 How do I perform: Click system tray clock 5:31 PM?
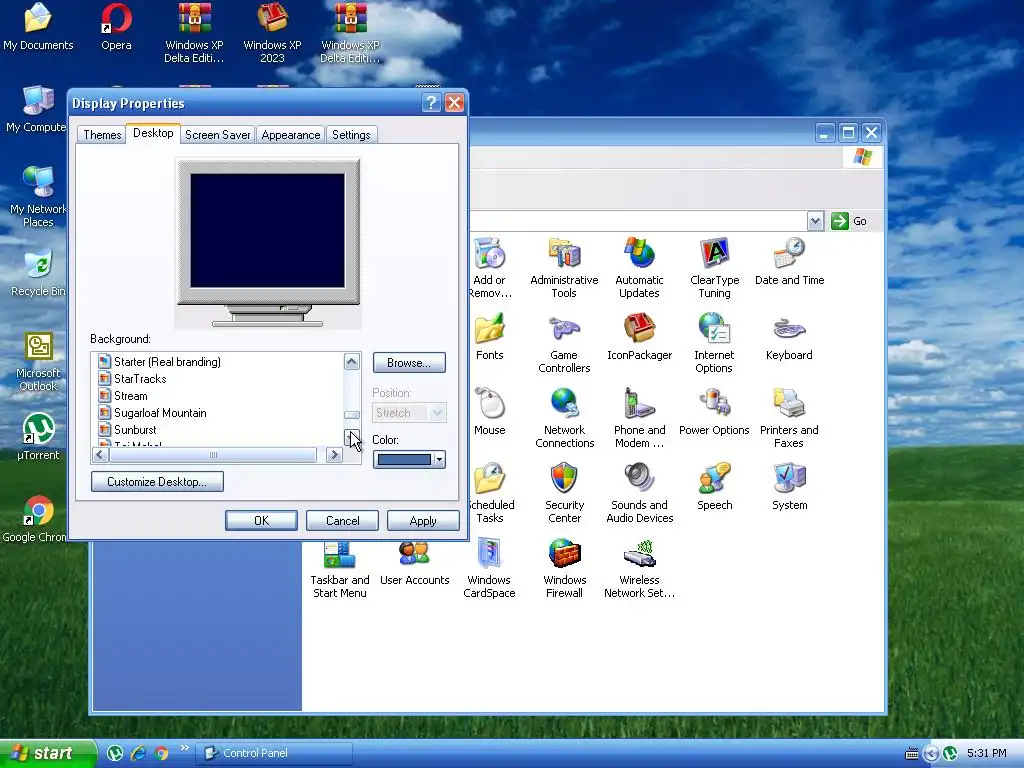tap(986, 753)
